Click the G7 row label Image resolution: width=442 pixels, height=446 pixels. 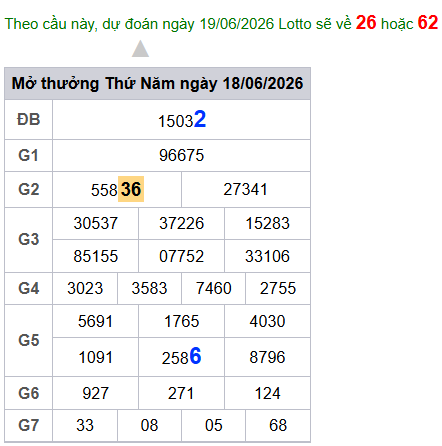tap(29, 425)
